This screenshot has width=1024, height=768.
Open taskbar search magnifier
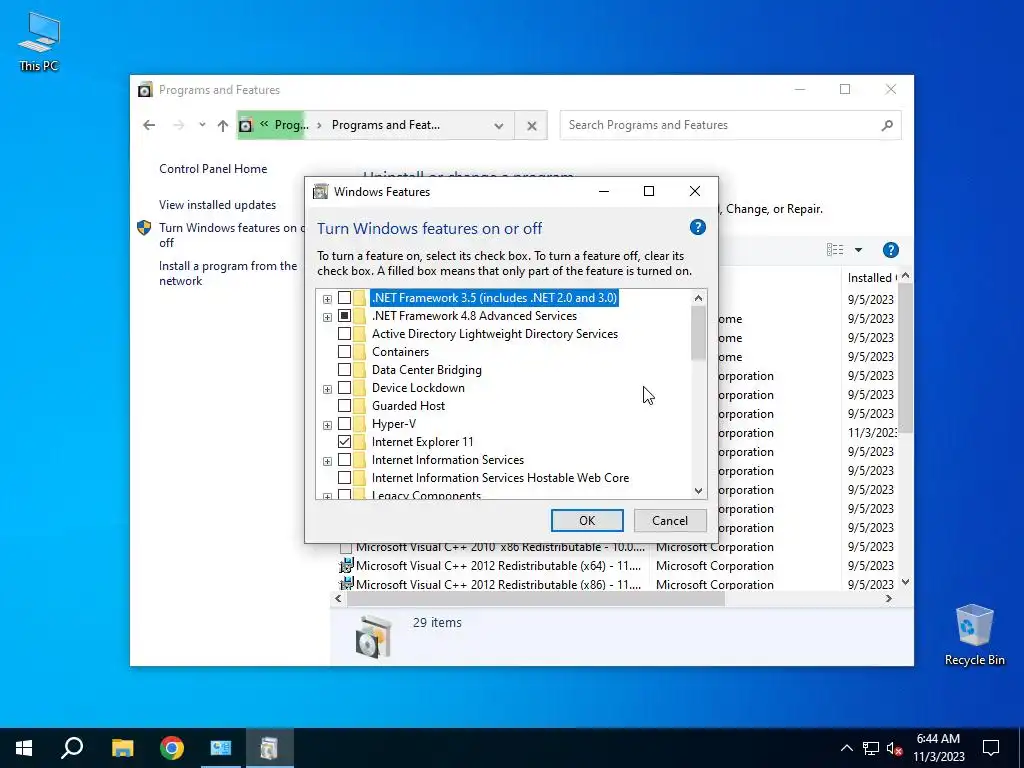point(72,748)
